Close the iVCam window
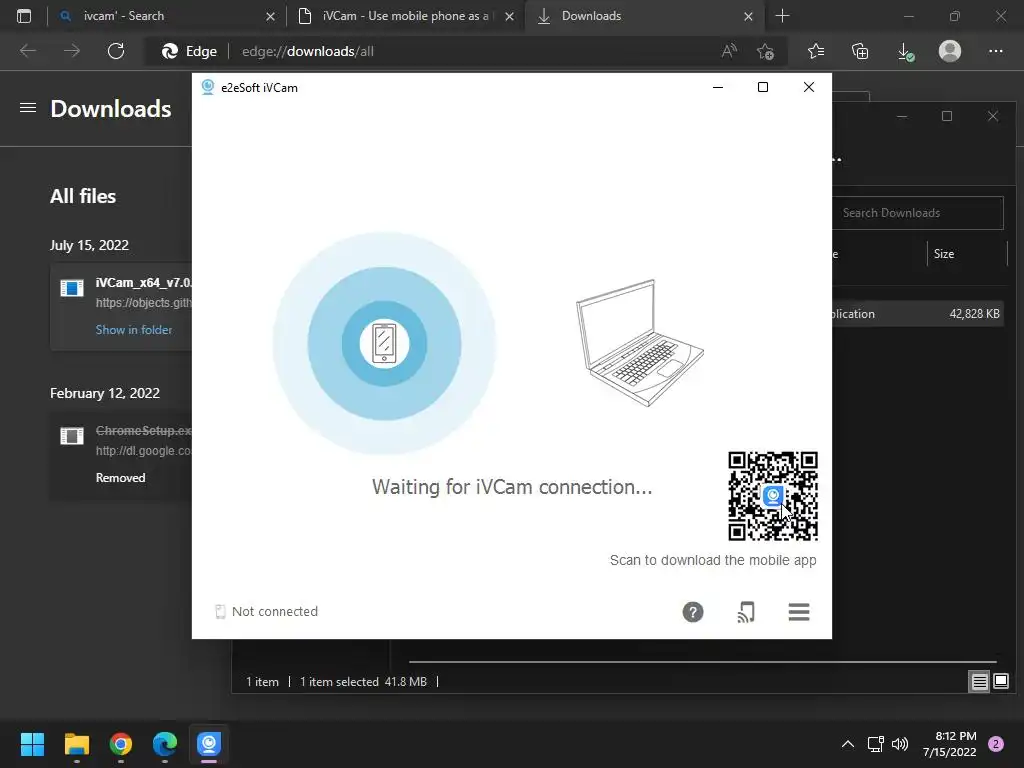The height and width of the screenshot is (768, 1024). tap(808, 87)
